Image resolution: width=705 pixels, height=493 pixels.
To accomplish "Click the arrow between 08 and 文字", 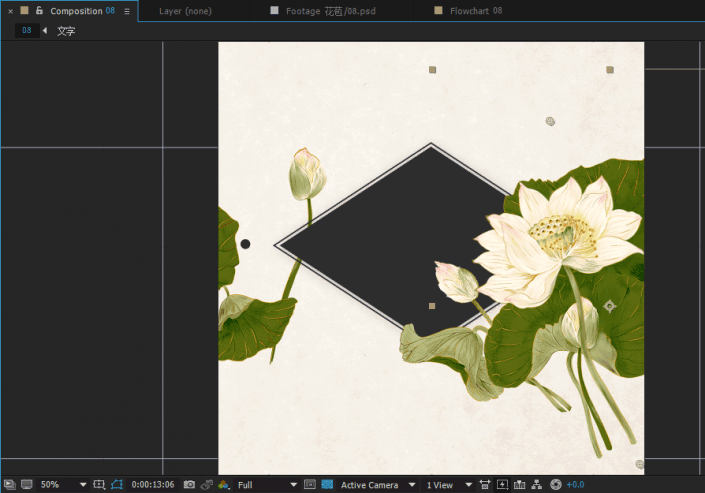I will point(45,31).
